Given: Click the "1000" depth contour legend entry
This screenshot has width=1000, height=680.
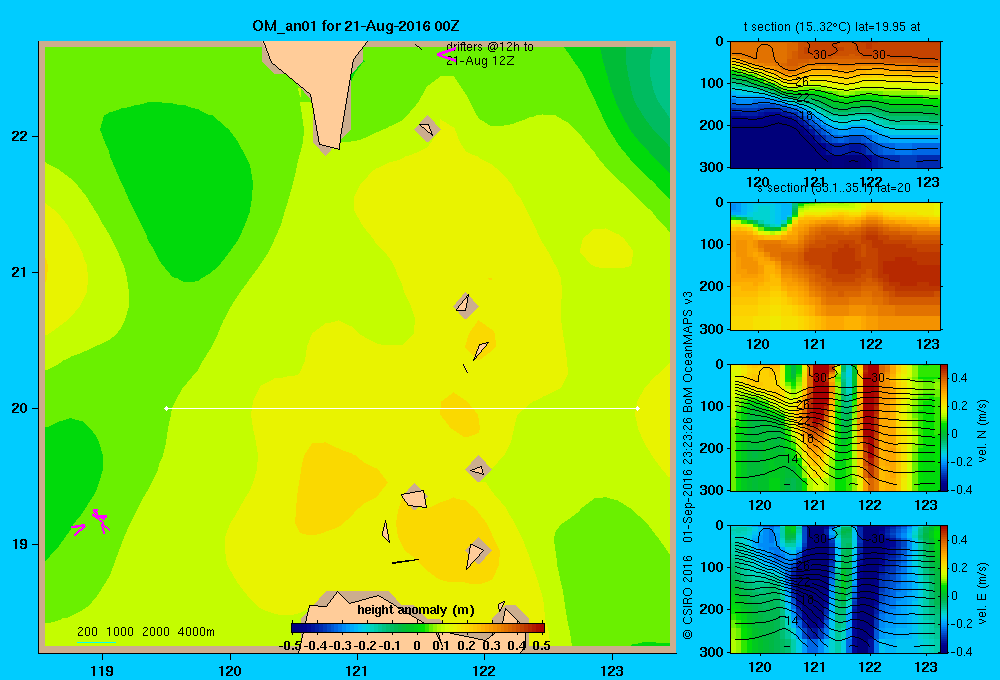Looking at the screenshot, I should (x=120, y=632).
